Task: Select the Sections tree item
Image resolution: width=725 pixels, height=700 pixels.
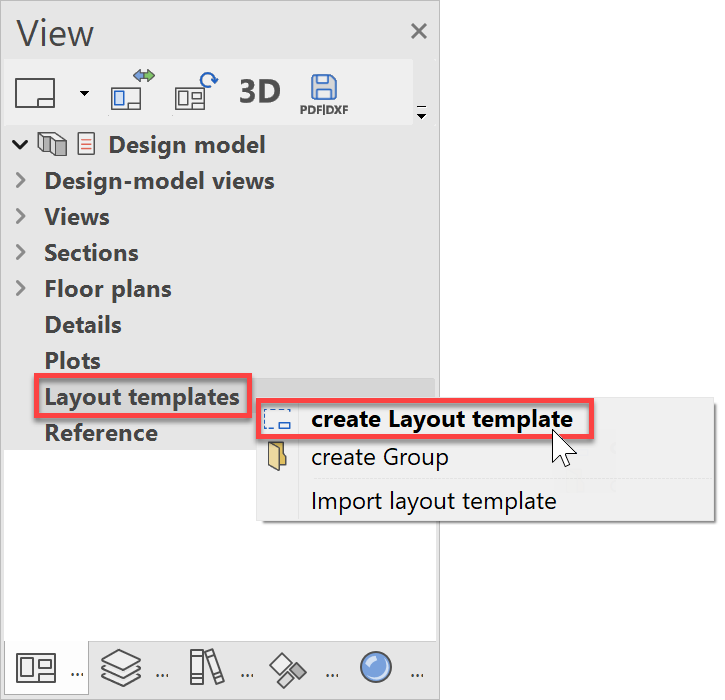Action: tap(91, 253)
